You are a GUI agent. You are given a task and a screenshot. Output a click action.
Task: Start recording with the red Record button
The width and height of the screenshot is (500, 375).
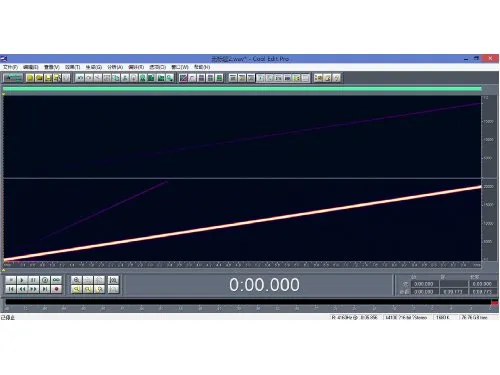tap(56, 289)
